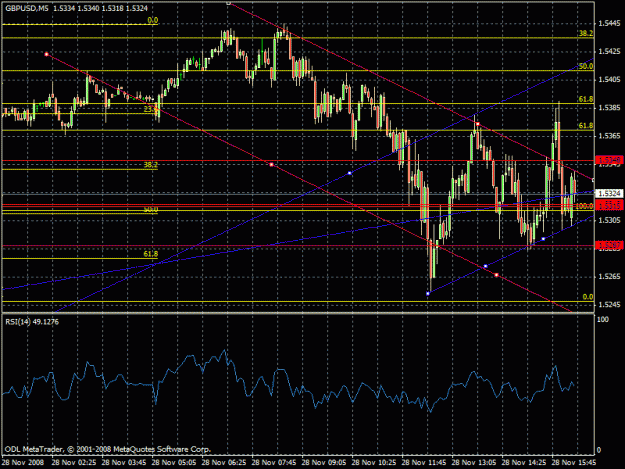Image resolution: width=625 pixels, height=469 pixels.
Task: Click the 28 Nov 07:45 time label
Action: point(274,463)
